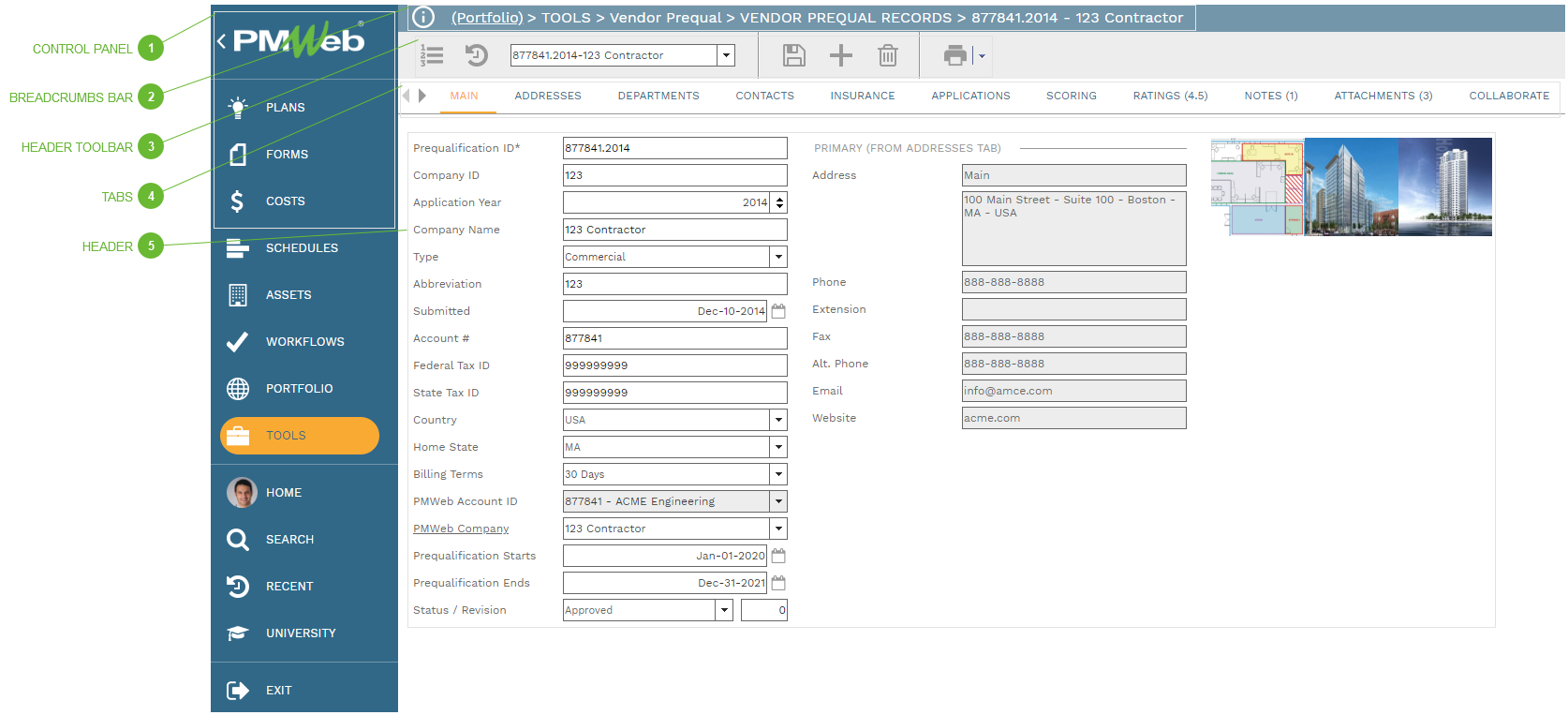Click the printer icon in toolbar
The height and width of the screenshot is (715, 1568).
(x=954, y=55)
